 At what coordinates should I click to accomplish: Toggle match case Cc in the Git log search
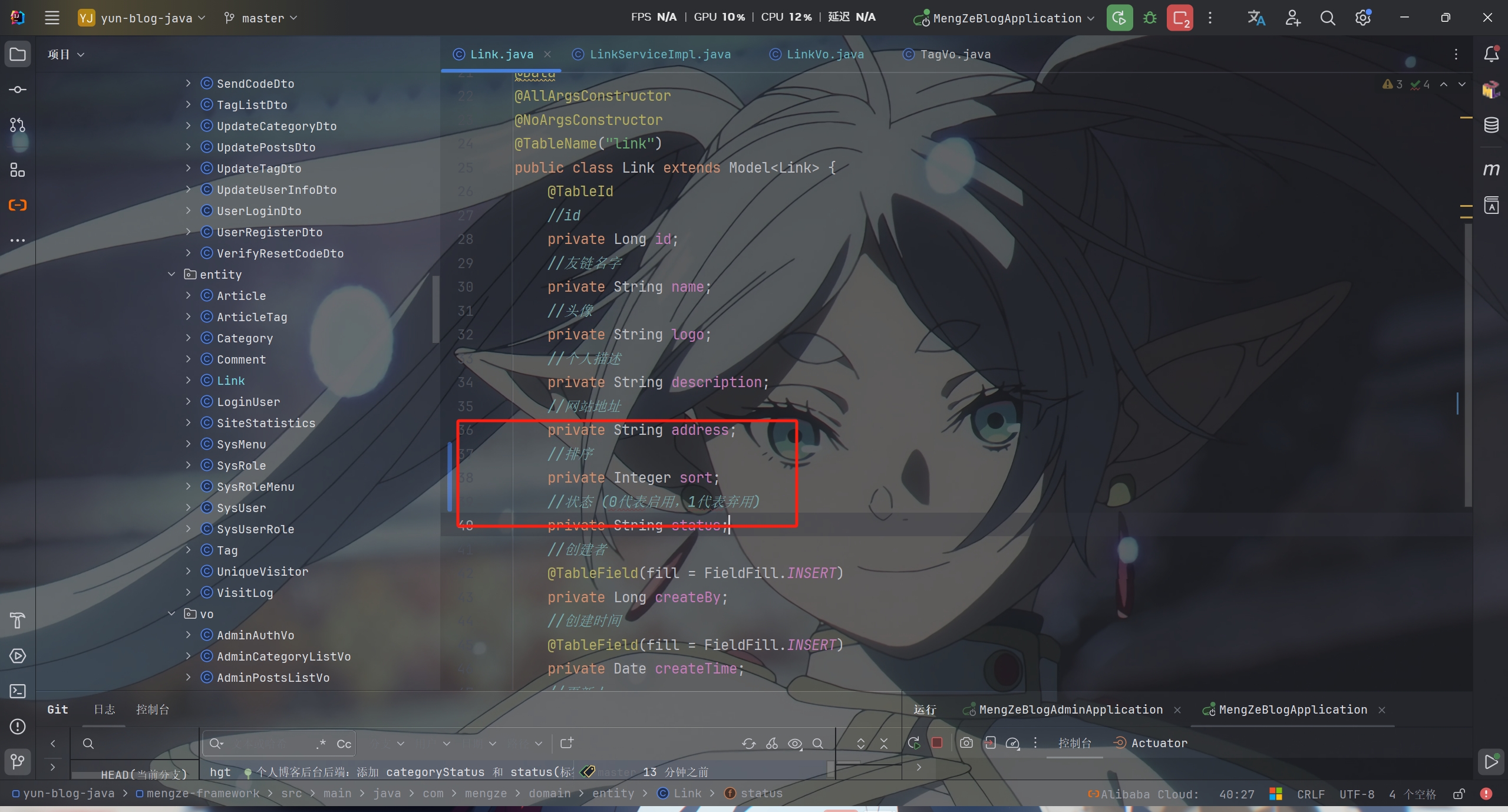click(344, 744)
